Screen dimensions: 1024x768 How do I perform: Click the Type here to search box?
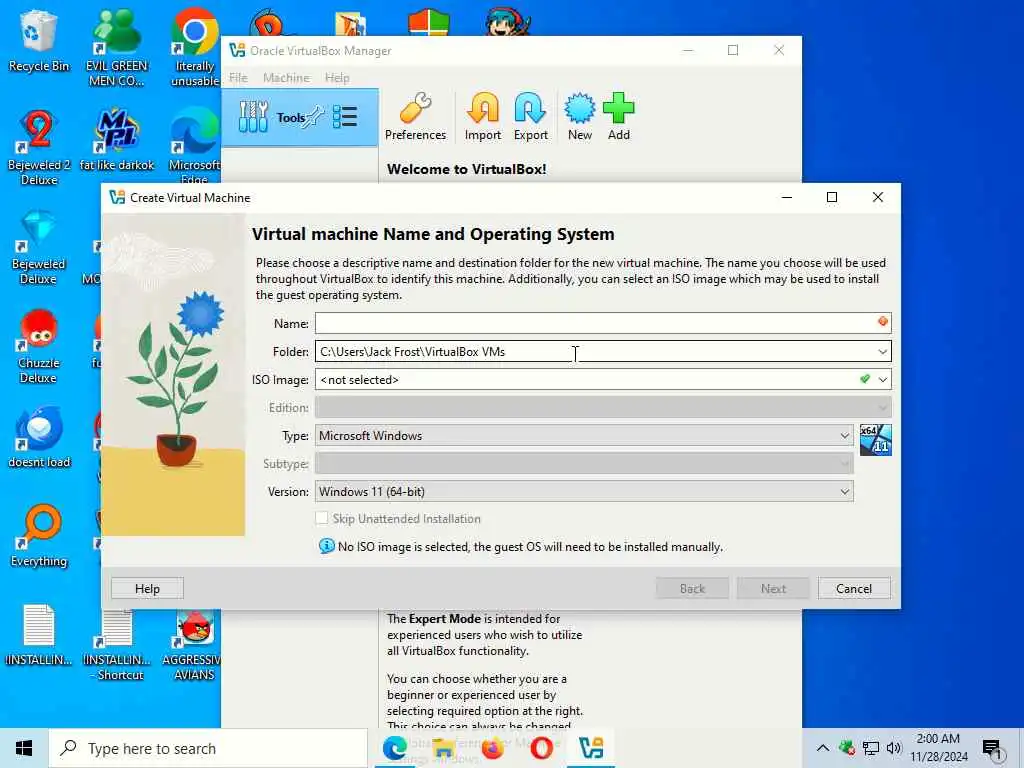pos(208,748)
